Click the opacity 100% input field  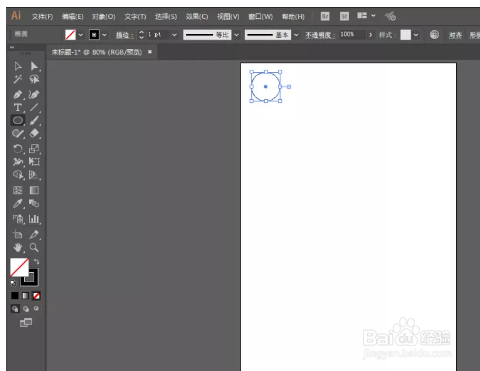(x=352, y=34)
